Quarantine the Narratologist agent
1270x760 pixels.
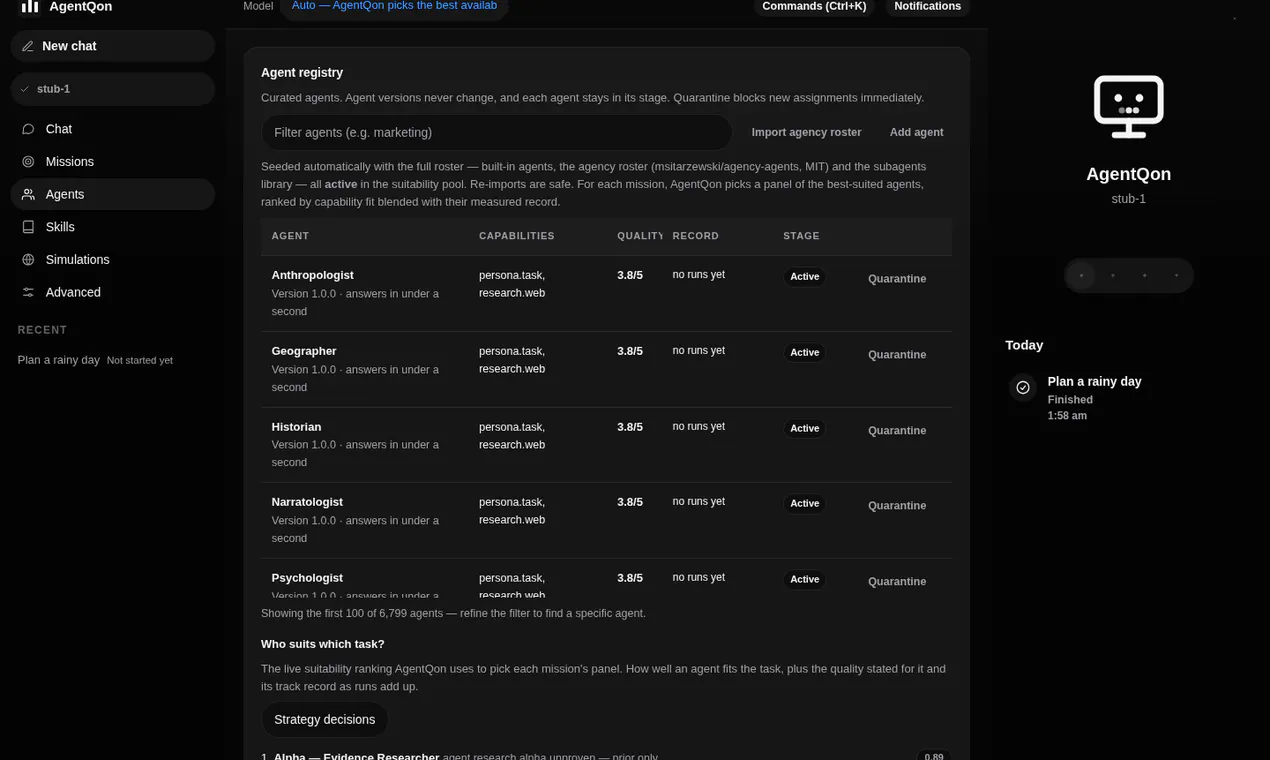coord(897,506)
